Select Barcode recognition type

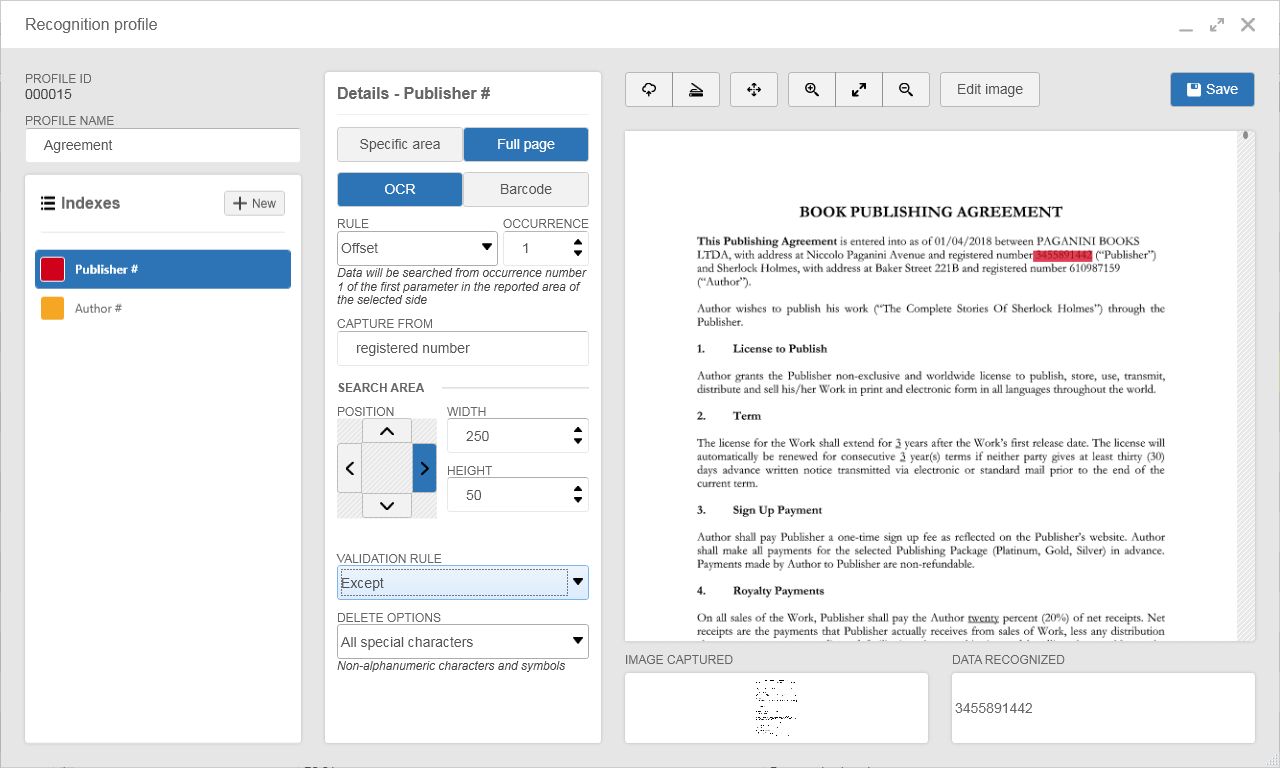526,189
